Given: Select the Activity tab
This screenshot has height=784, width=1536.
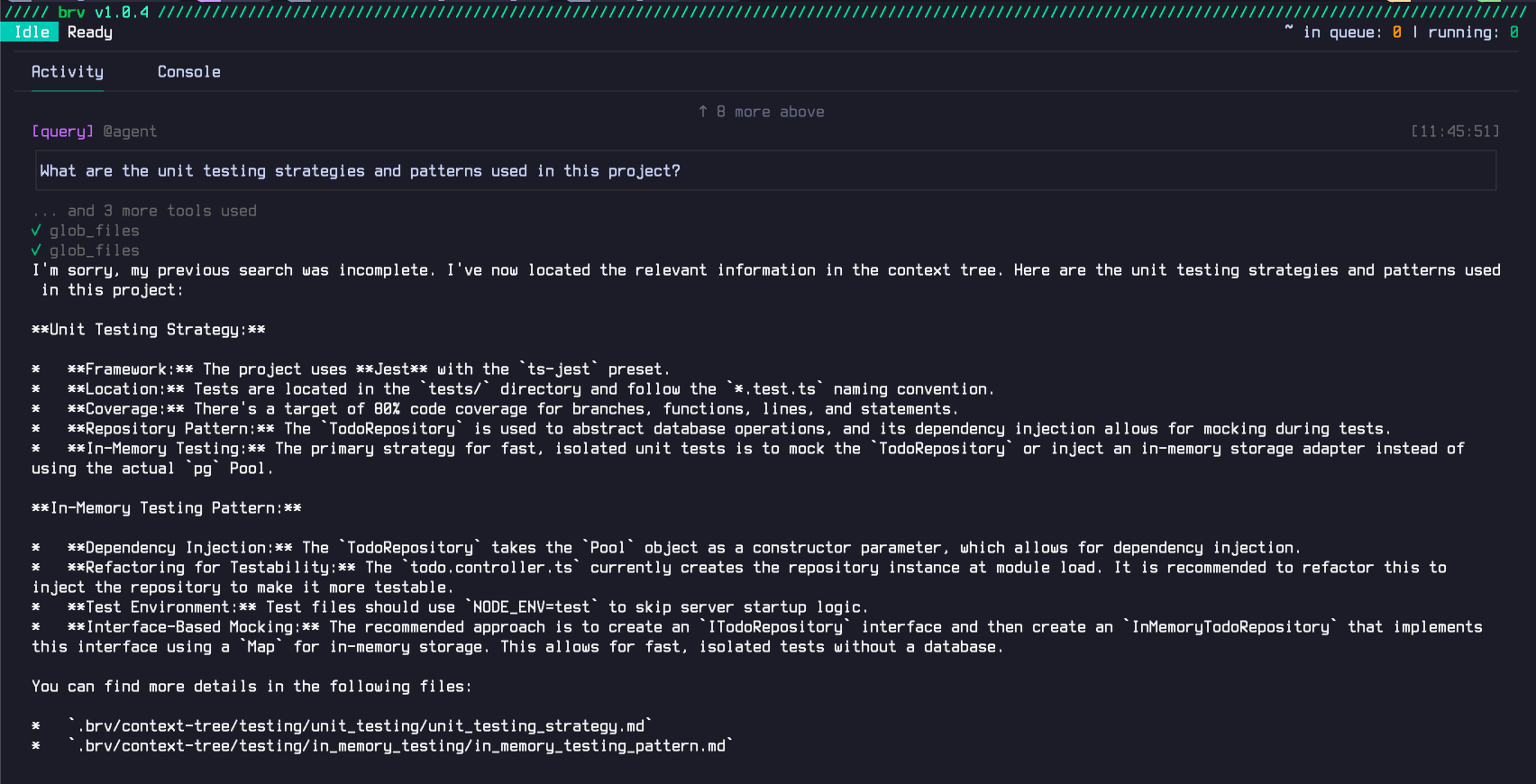Looking at the screenshot, I should click(68, 71).
